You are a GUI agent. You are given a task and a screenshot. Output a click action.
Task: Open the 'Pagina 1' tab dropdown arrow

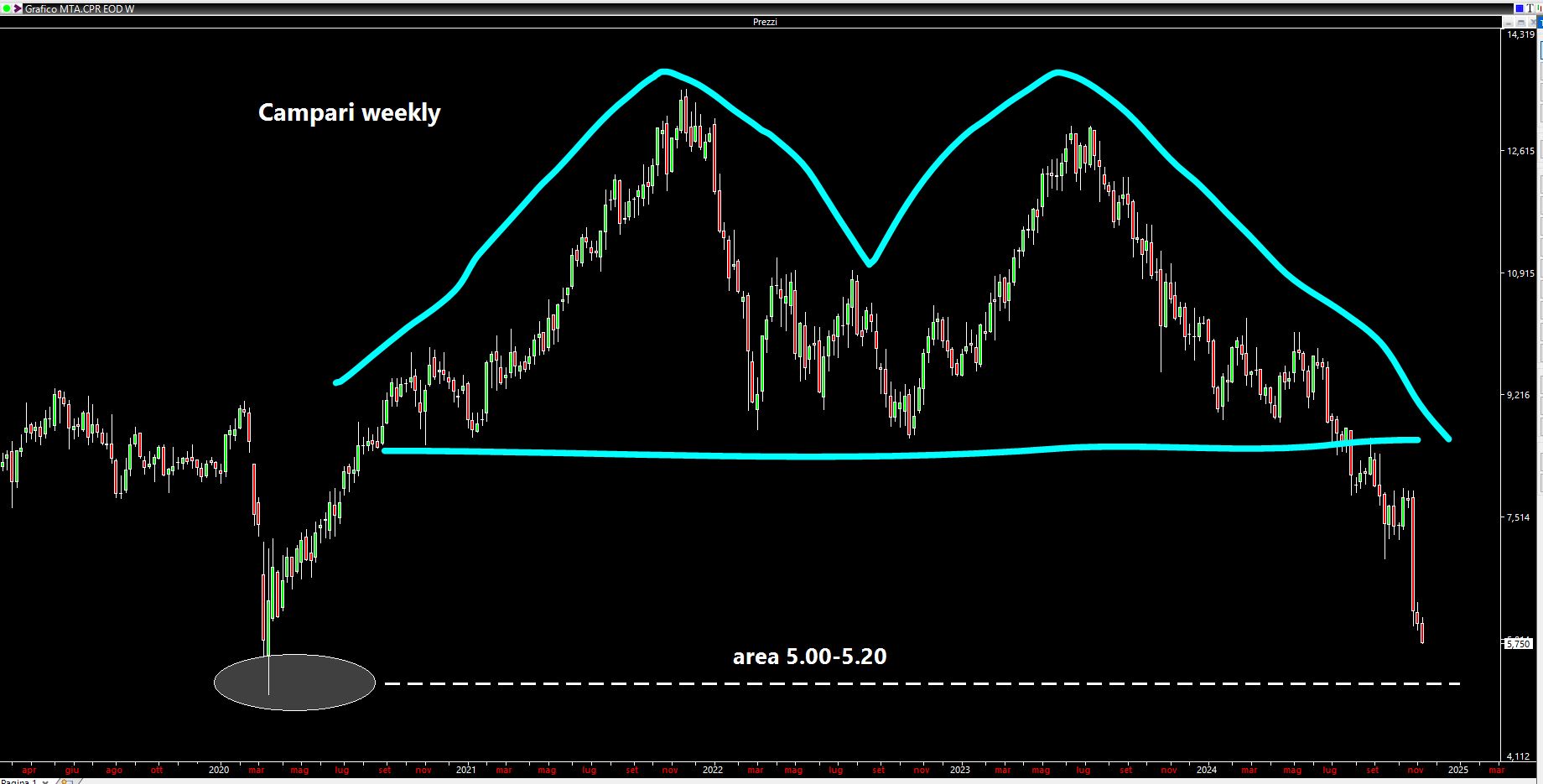[x=45, y=781]
